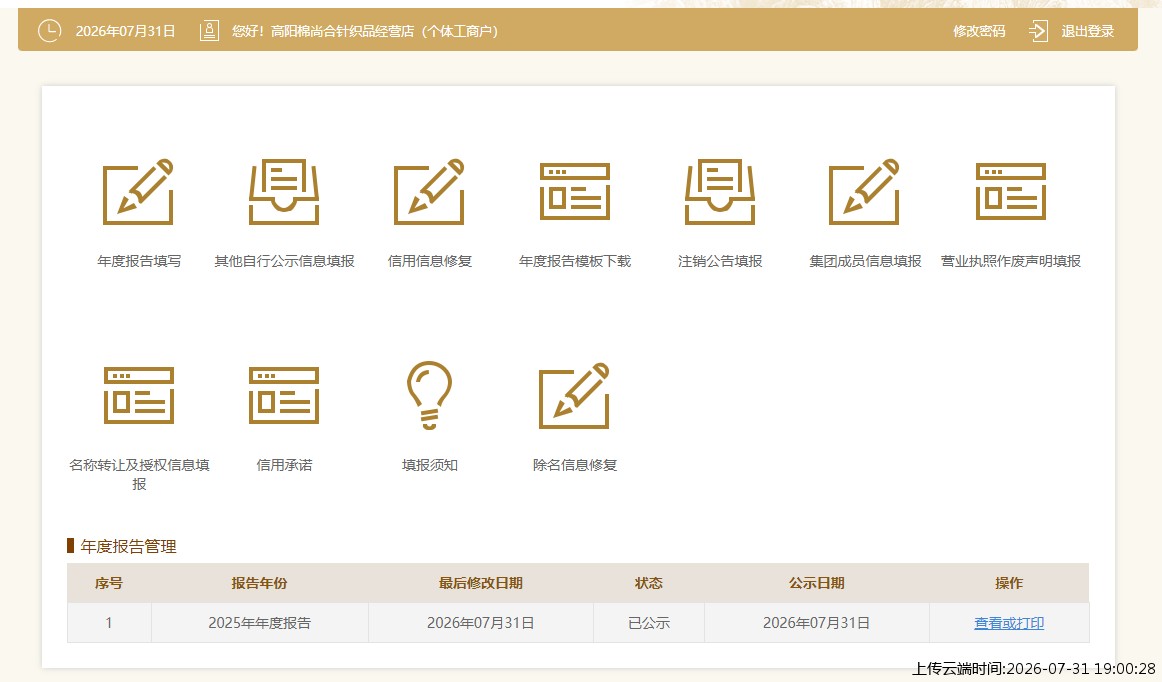Click the 集团成员信息填报 label
The image size is (1162, 682).
coord(865,261)
